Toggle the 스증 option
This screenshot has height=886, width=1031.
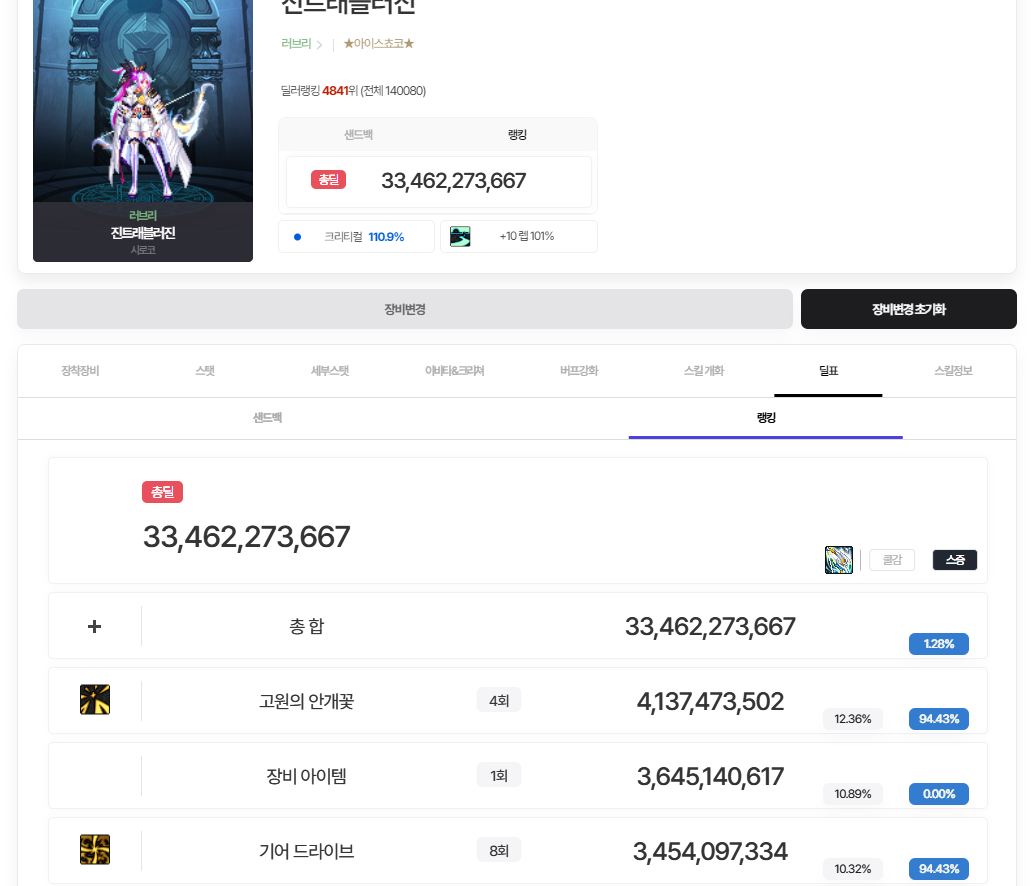click(x=954, y=560)
